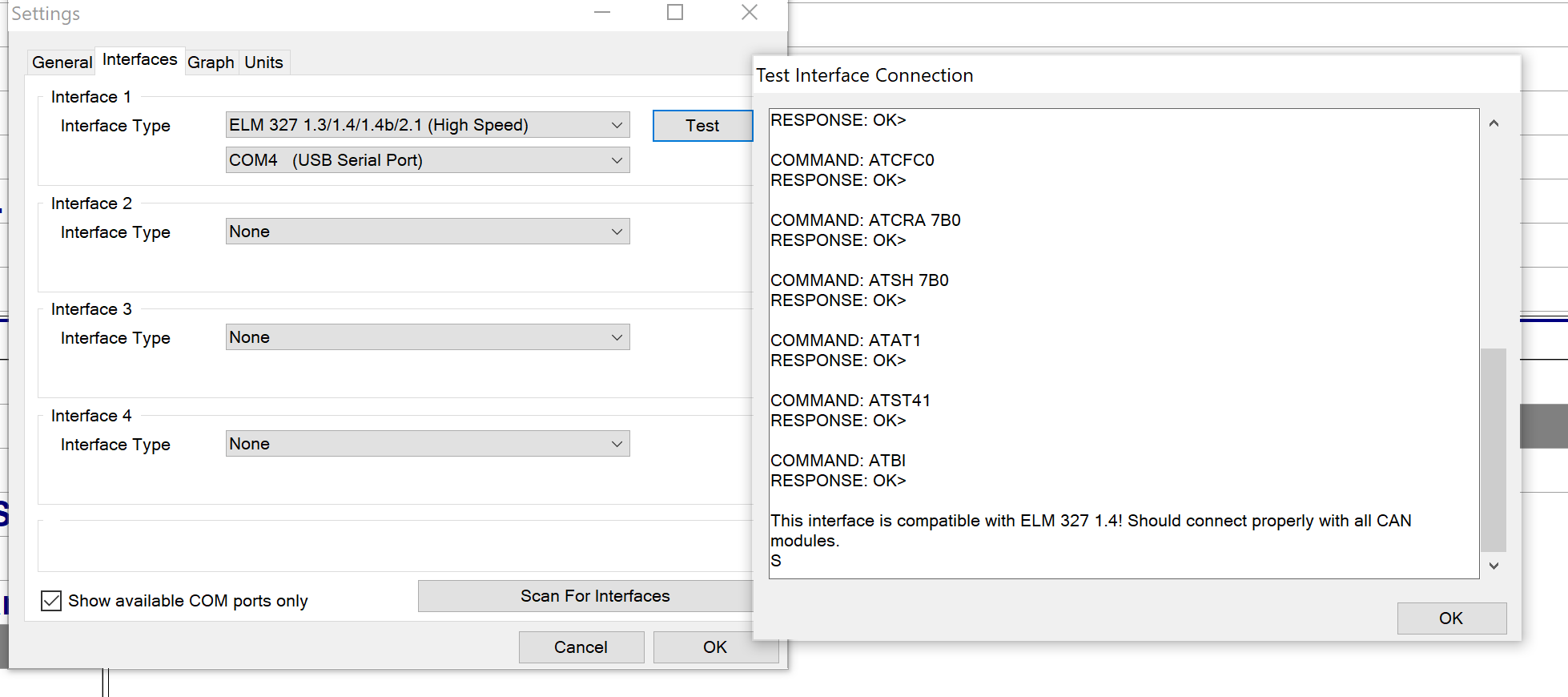Expand Interface 3 type dropdown
1568x697 pixels.
[428, 337]
